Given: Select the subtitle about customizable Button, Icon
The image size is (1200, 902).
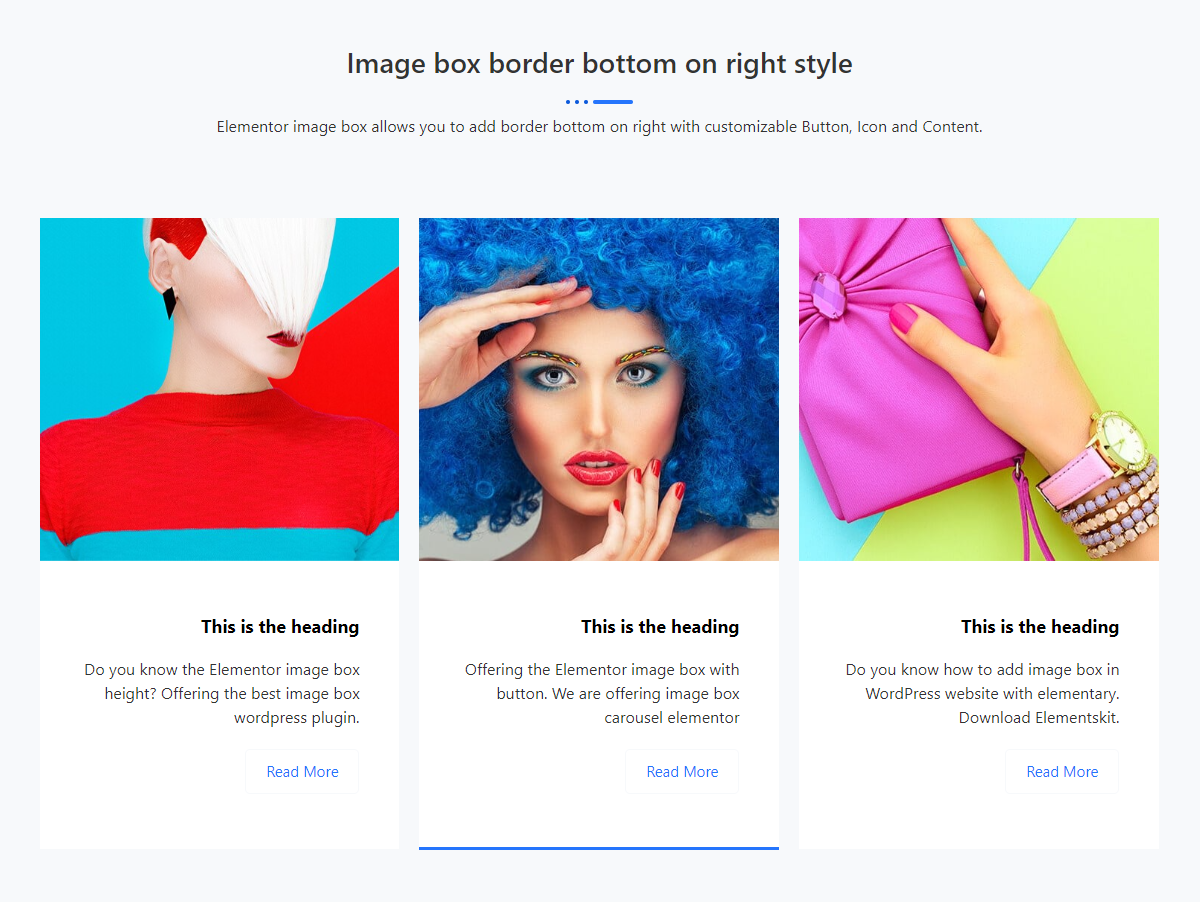Looking at the screenshot, I should click(x=600, y=127).
